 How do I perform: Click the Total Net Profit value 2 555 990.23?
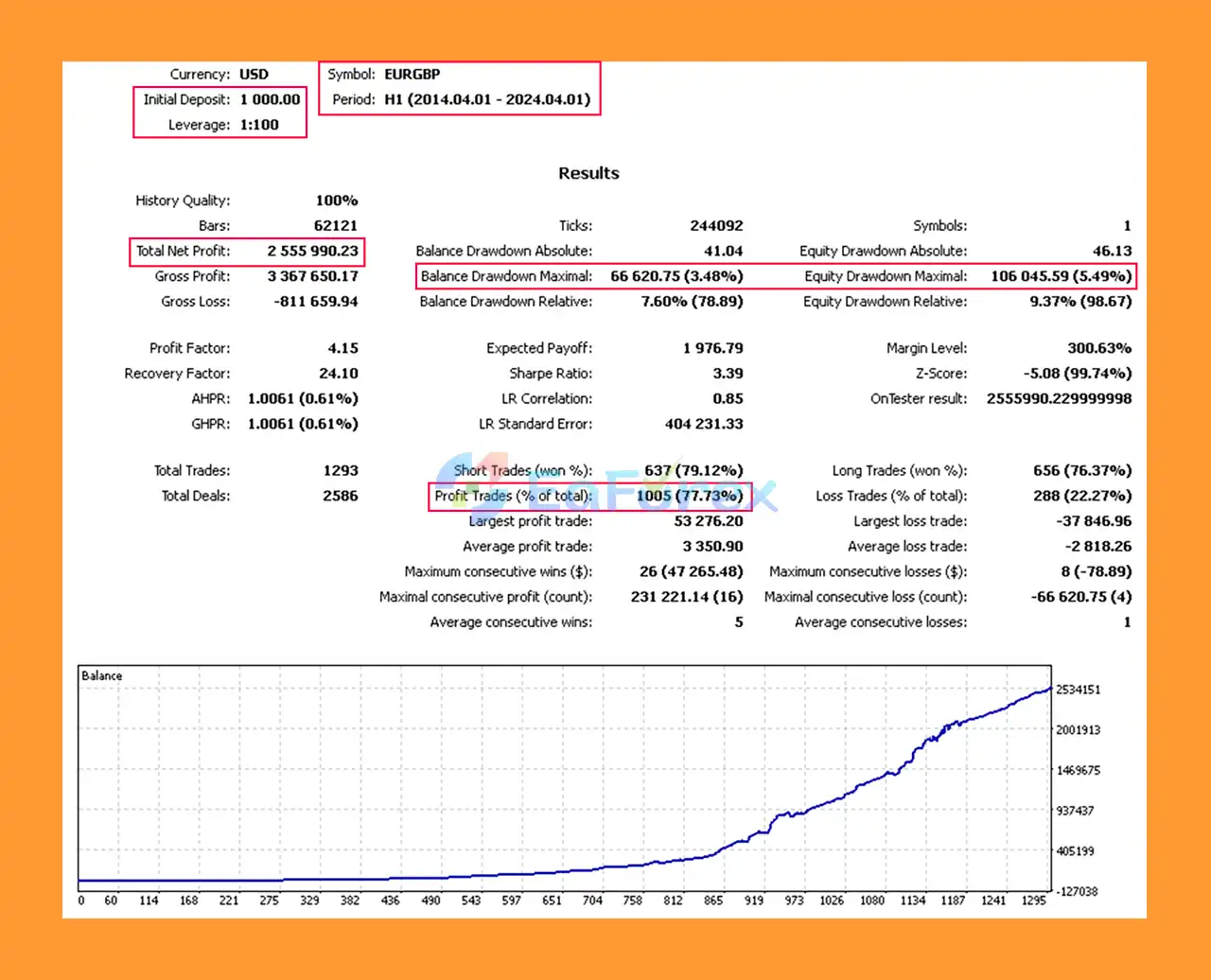pyautogui.click(x=298, y=252)
